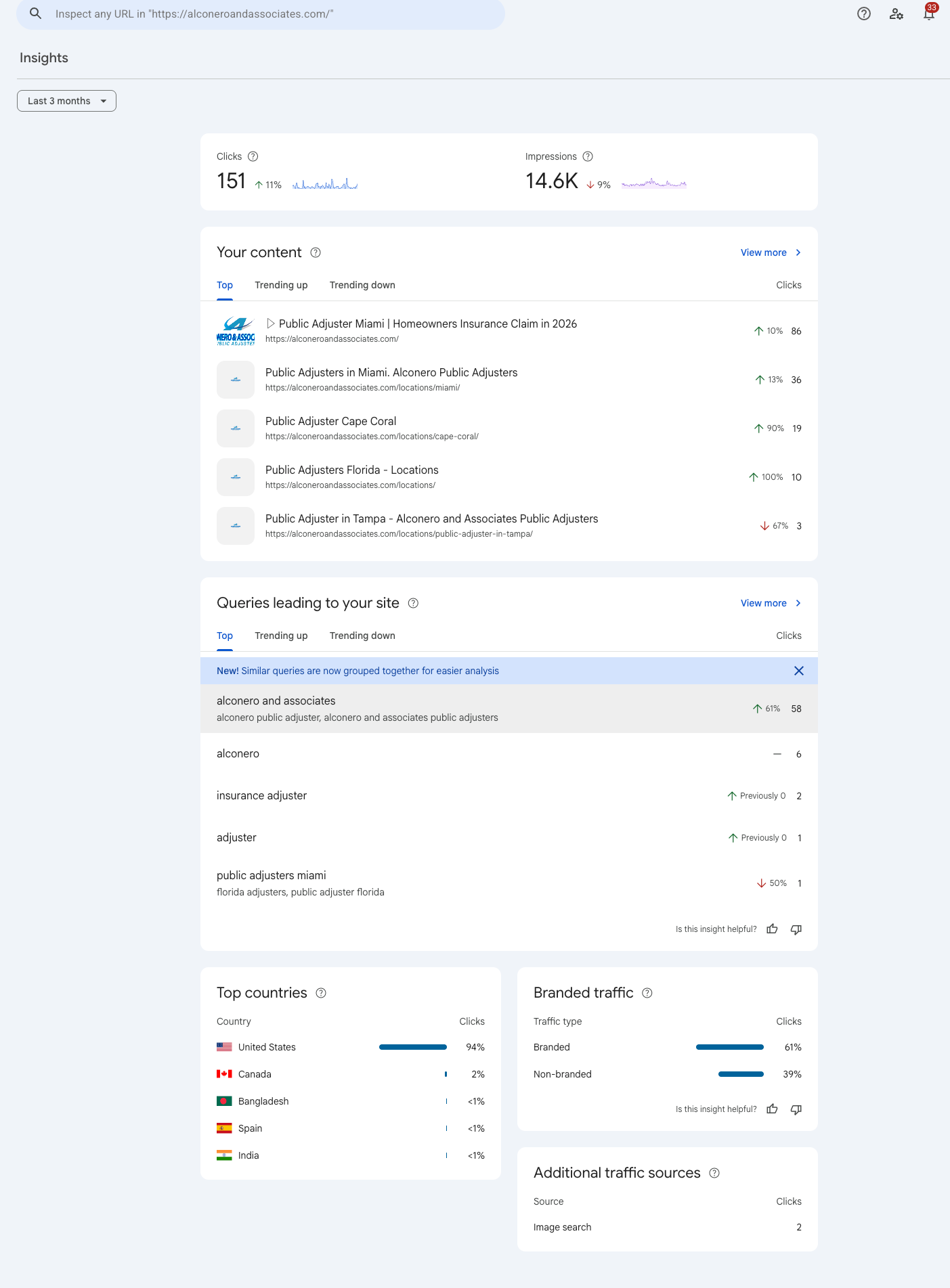Click the thumbnail for Miami locations page
Image resolution: width=950 pixels, height=1288 pixels.
pyautogui.click(x=236, y=380)
